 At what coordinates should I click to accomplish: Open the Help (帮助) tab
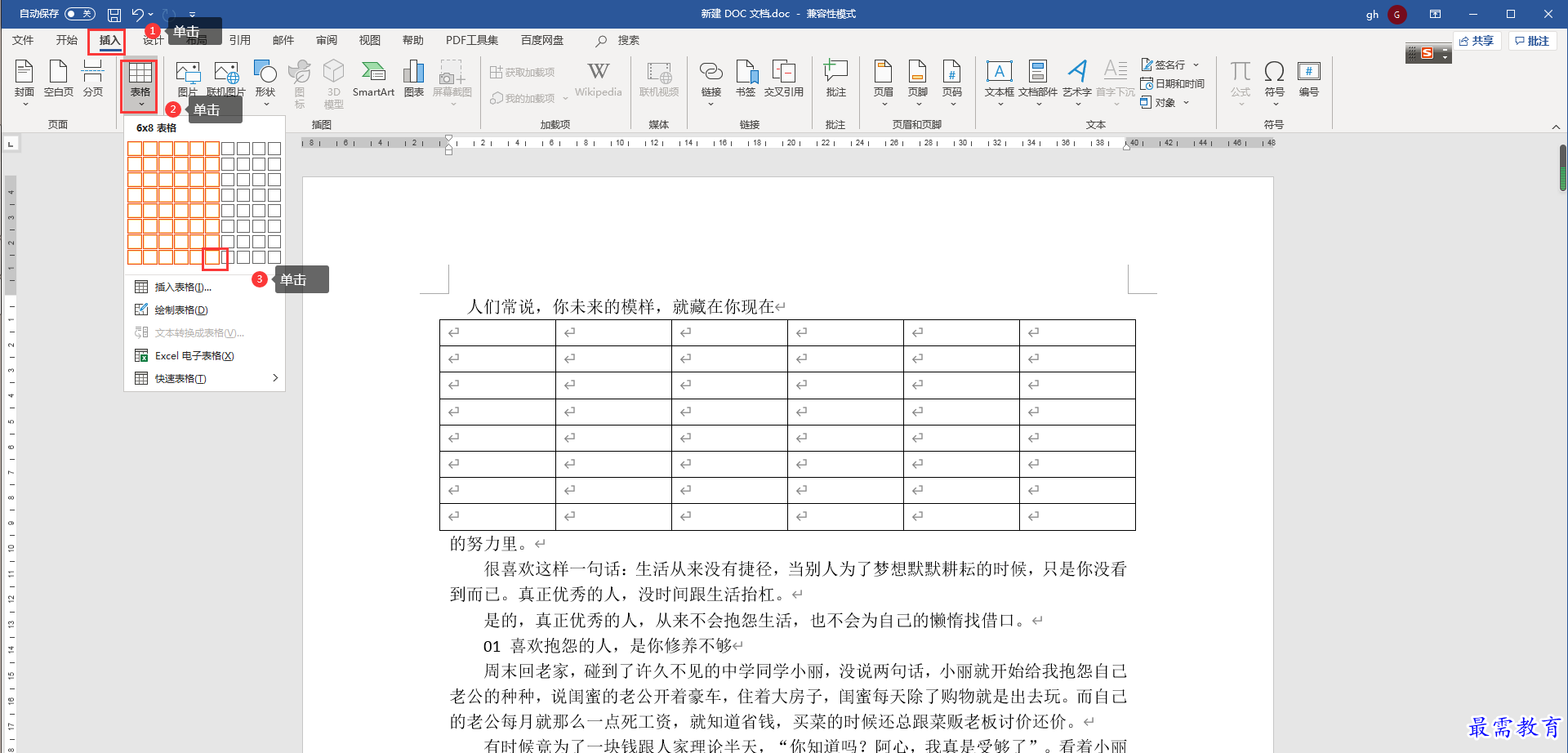pyautogui.click(x=413, y=40)
